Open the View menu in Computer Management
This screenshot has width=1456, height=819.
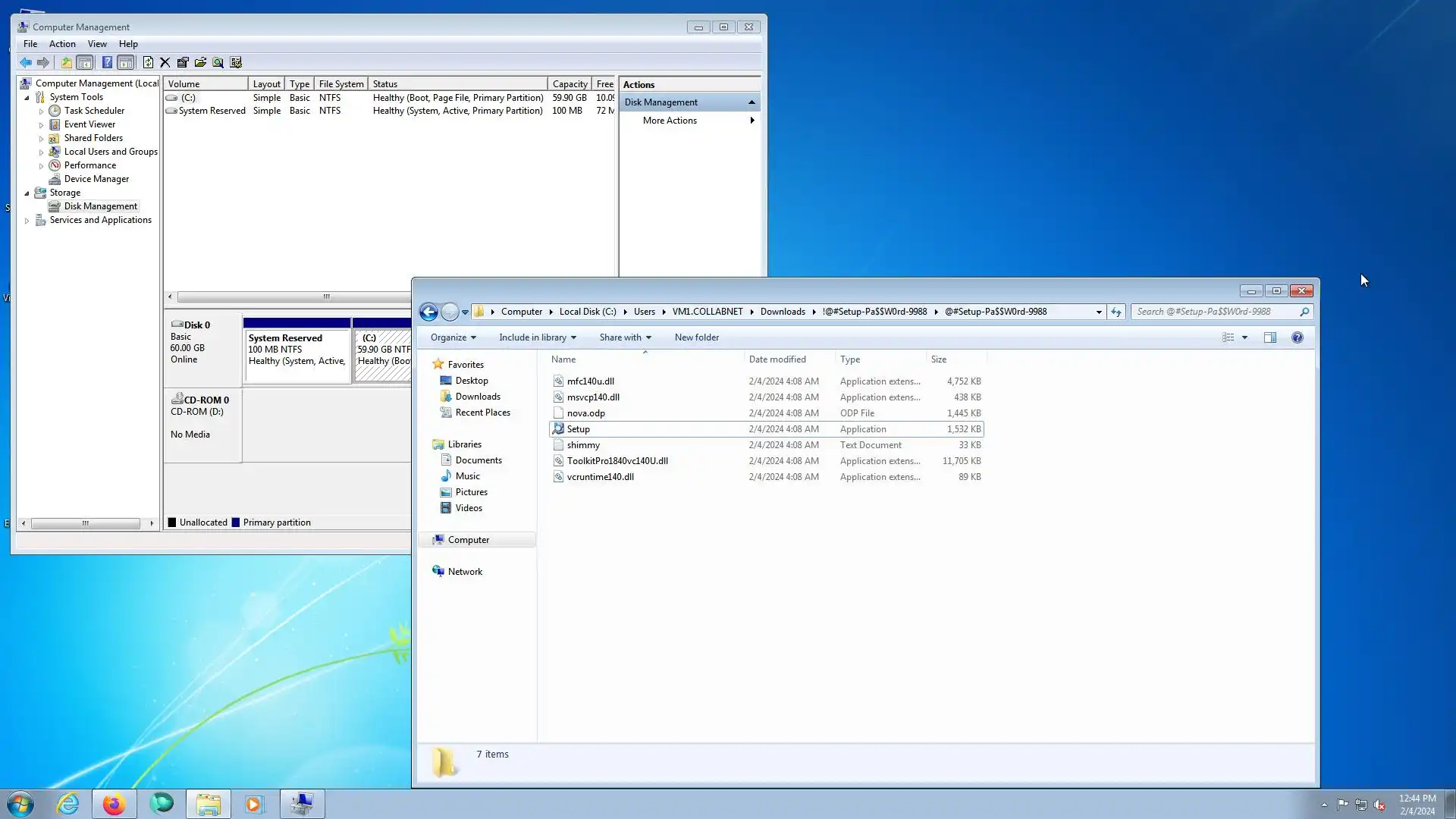[97, 44]
